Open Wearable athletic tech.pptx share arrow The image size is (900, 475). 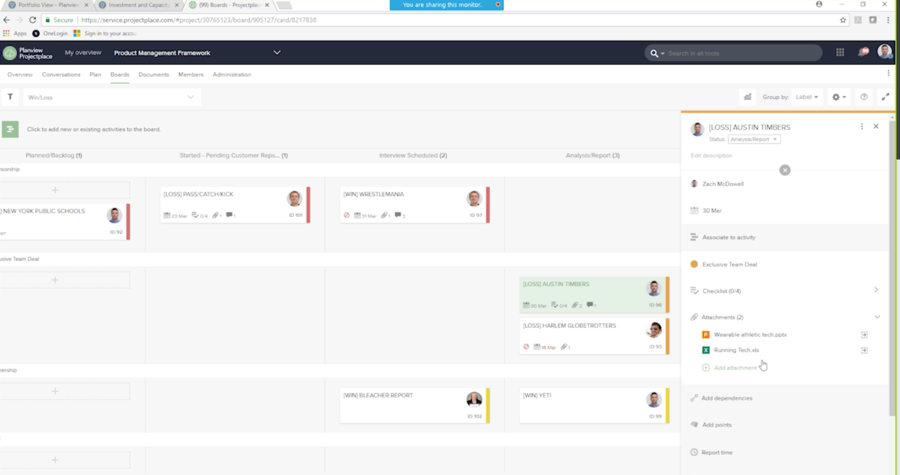point(864,334)
